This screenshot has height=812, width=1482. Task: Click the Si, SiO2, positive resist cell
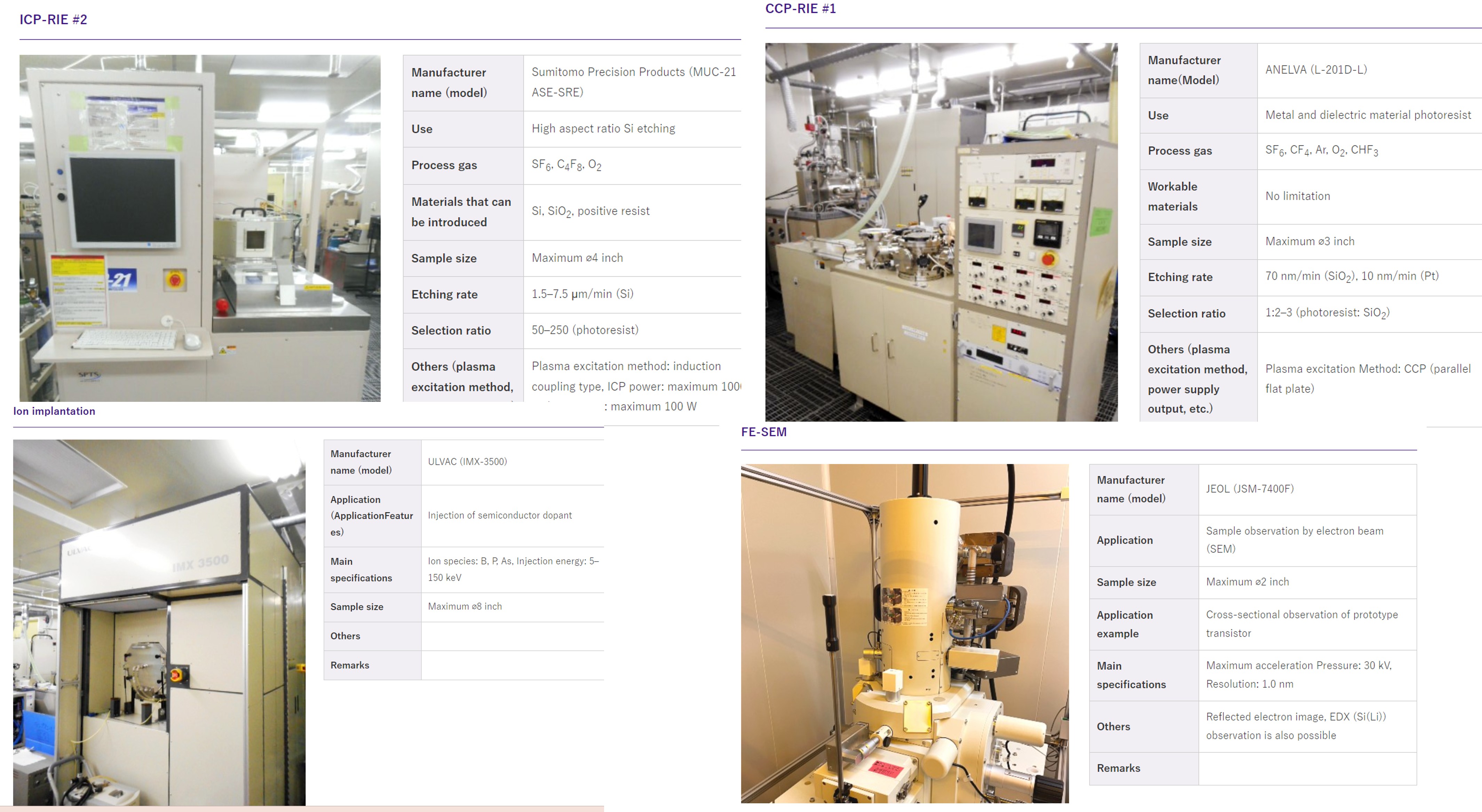tap(632, 212)
